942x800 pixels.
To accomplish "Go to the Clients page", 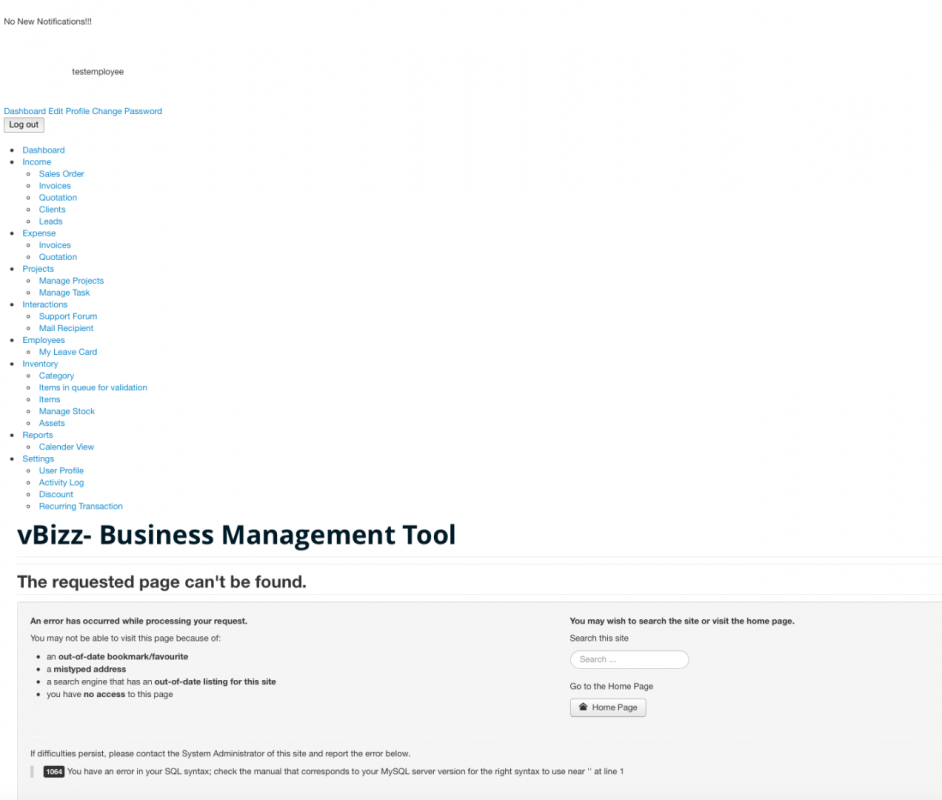I will (52, 210).
